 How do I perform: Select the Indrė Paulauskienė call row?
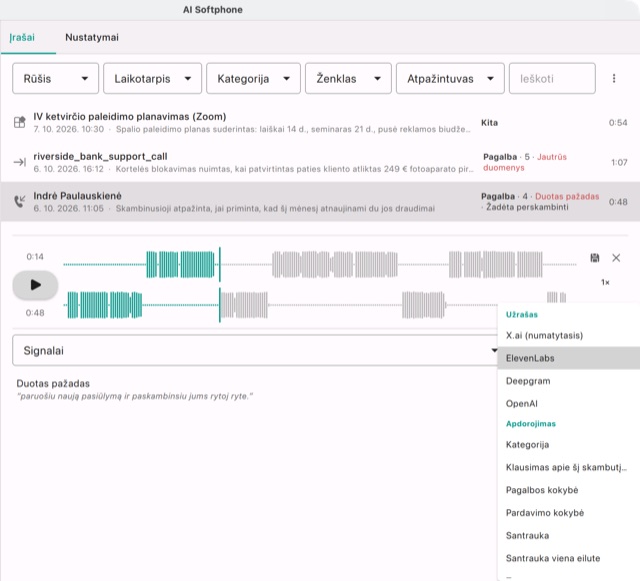point(320,202)
